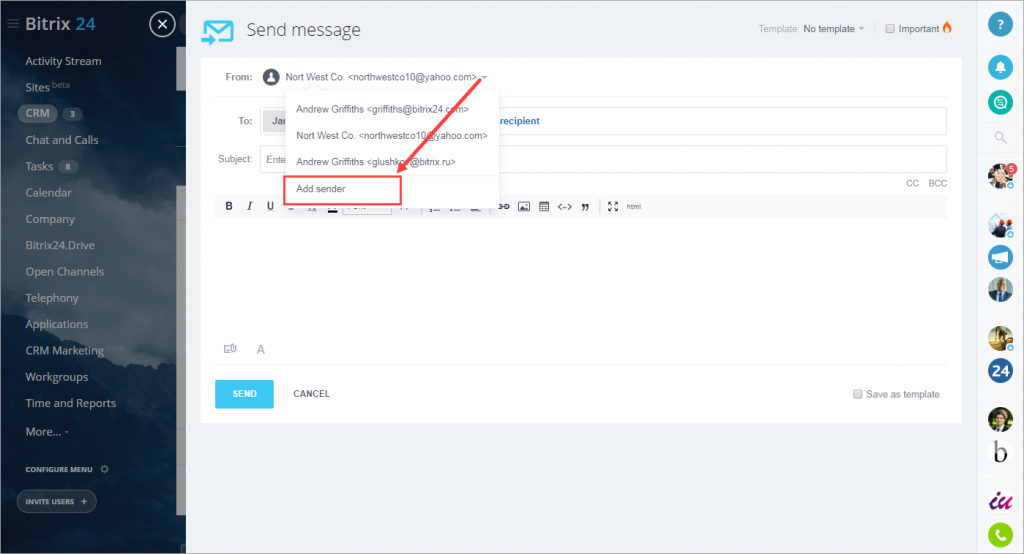Click the Subject input field
This screenshot has width=1024, height=554.
click(x=603, y=159)
